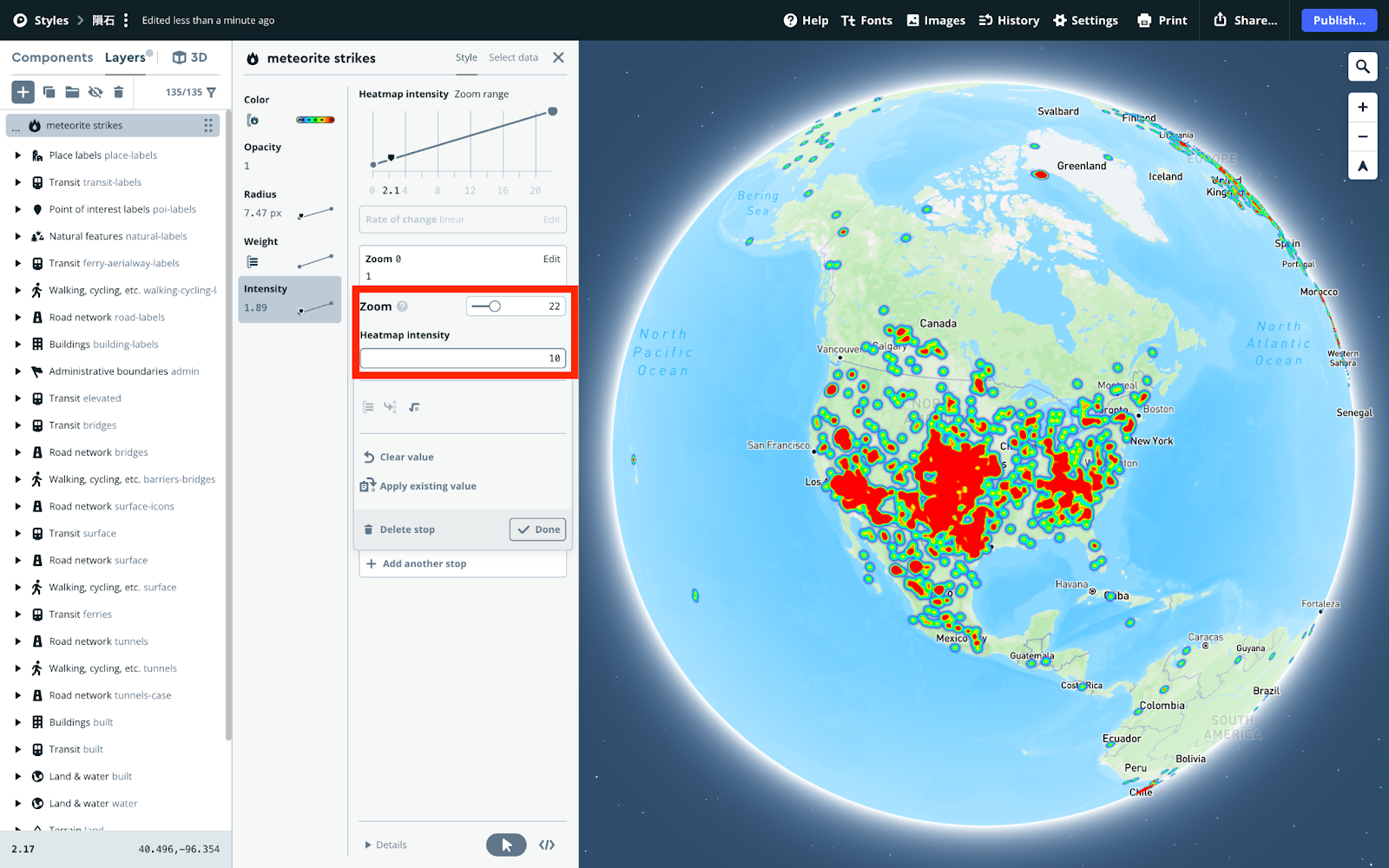This screenshot has width=1389, height=868.
Task: Add a new layer with the plus icon
Action: pyautogui.click(x=22, y=91)
